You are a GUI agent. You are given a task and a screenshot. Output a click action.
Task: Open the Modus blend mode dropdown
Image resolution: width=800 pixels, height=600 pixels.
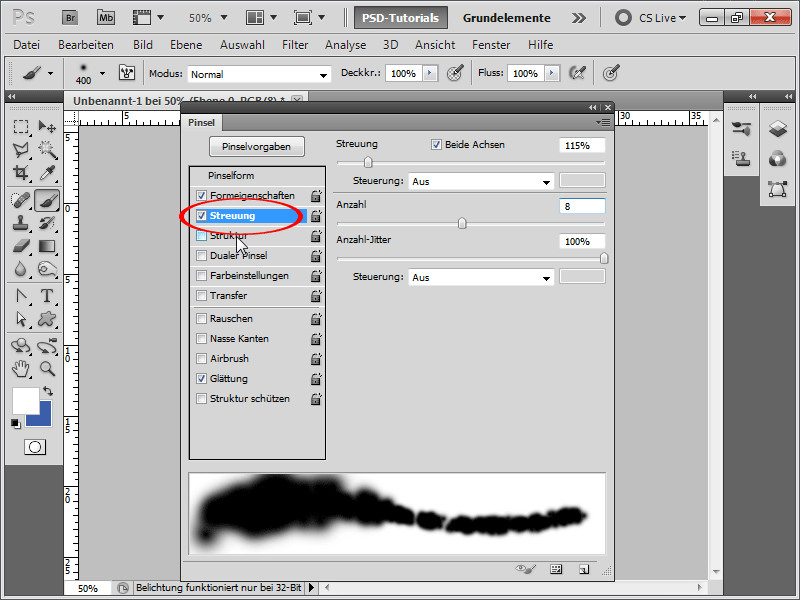259,74
